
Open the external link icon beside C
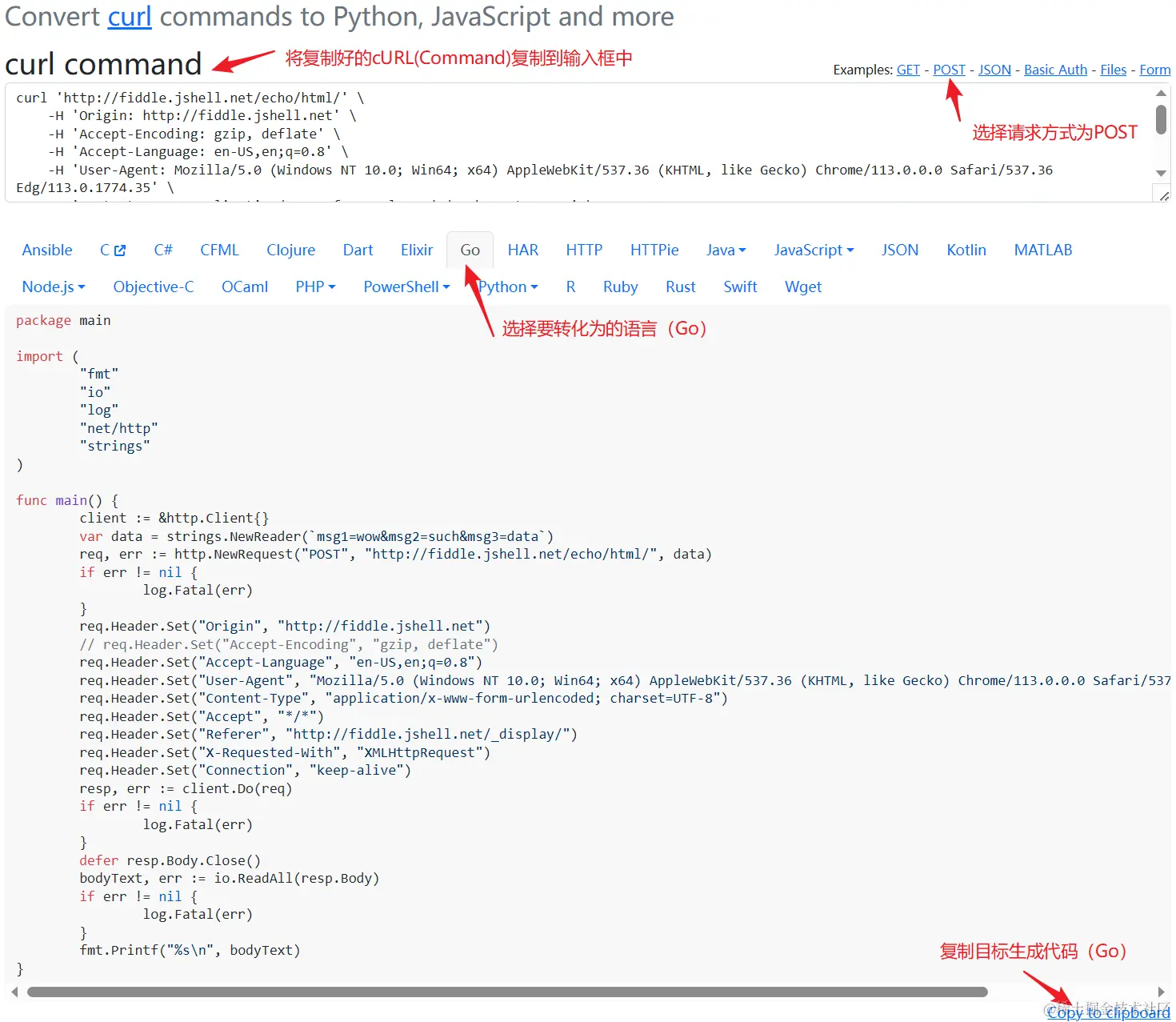[x=120, y=250]
